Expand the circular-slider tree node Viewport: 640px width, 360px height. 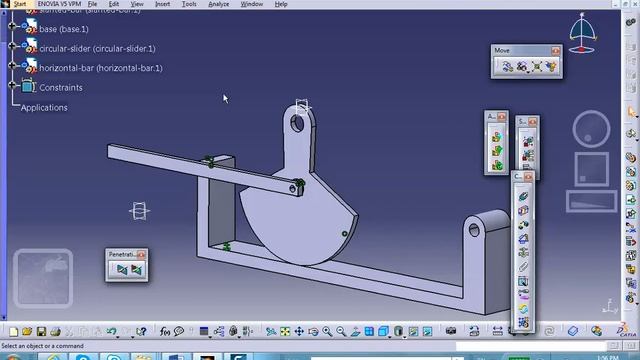click(x=12, y=46)
